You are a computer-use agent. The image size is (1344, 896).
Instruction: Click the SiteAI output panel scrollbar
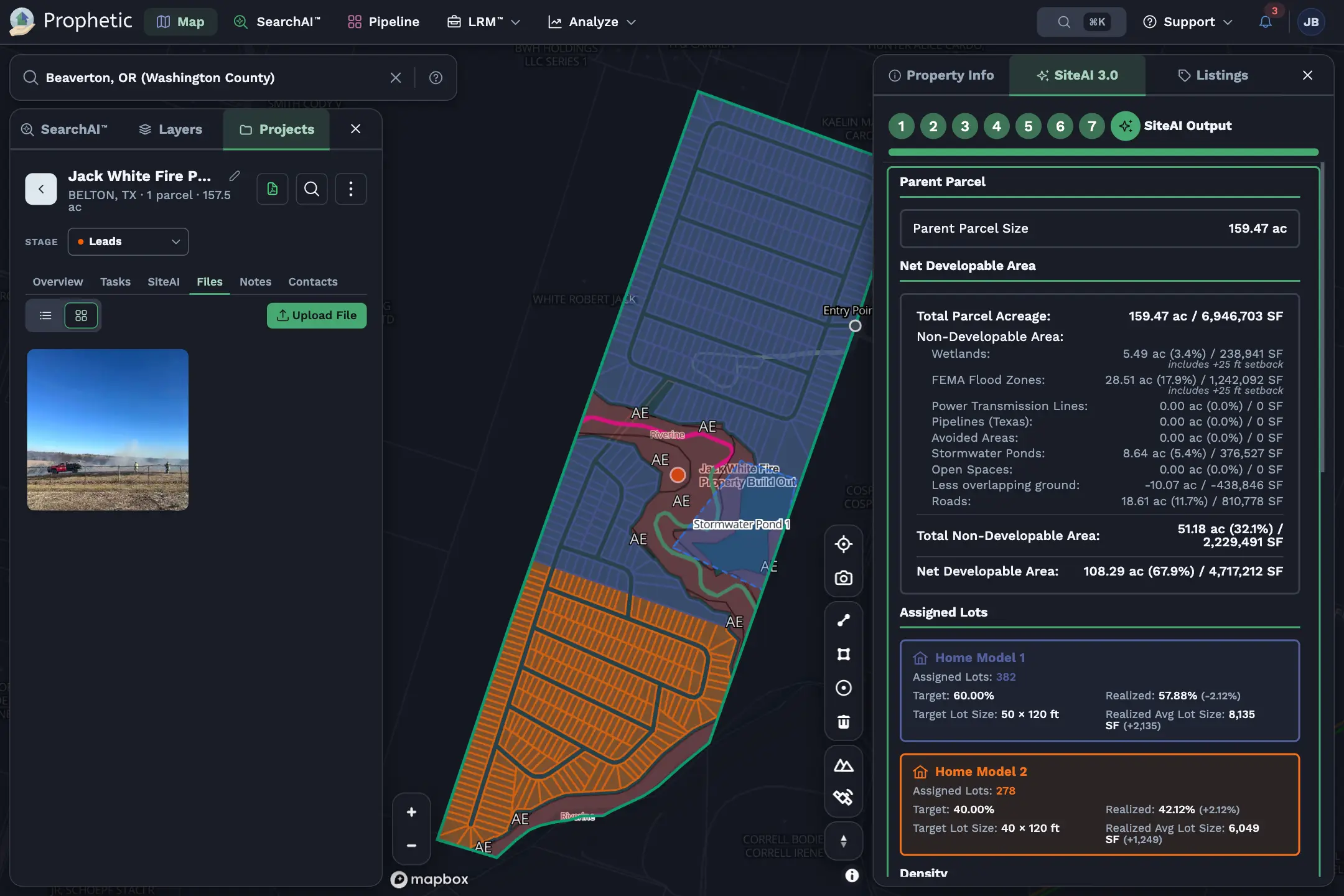[1323, 317]
